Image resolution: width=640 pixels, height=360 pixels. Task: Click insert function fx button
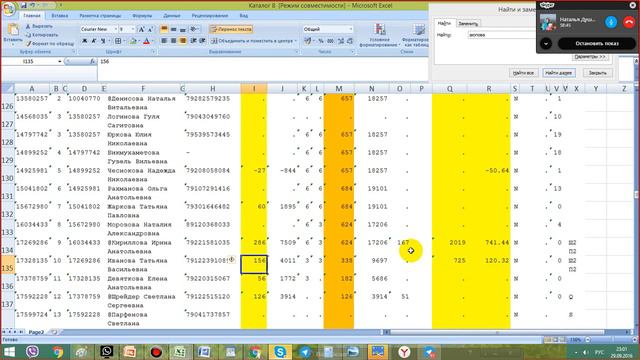click(x=93, y=62)
